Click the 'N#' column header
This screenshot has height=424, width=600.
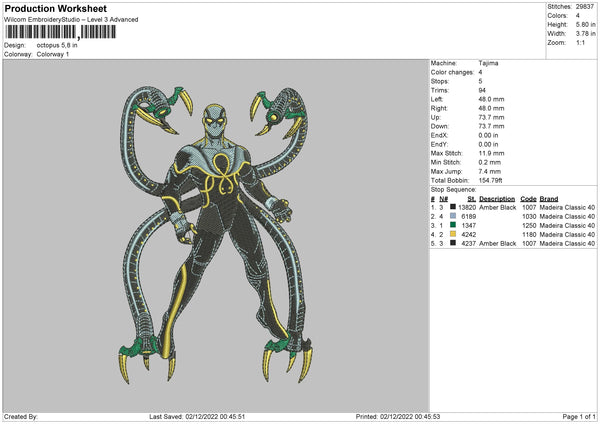click(x=443, y=199)
